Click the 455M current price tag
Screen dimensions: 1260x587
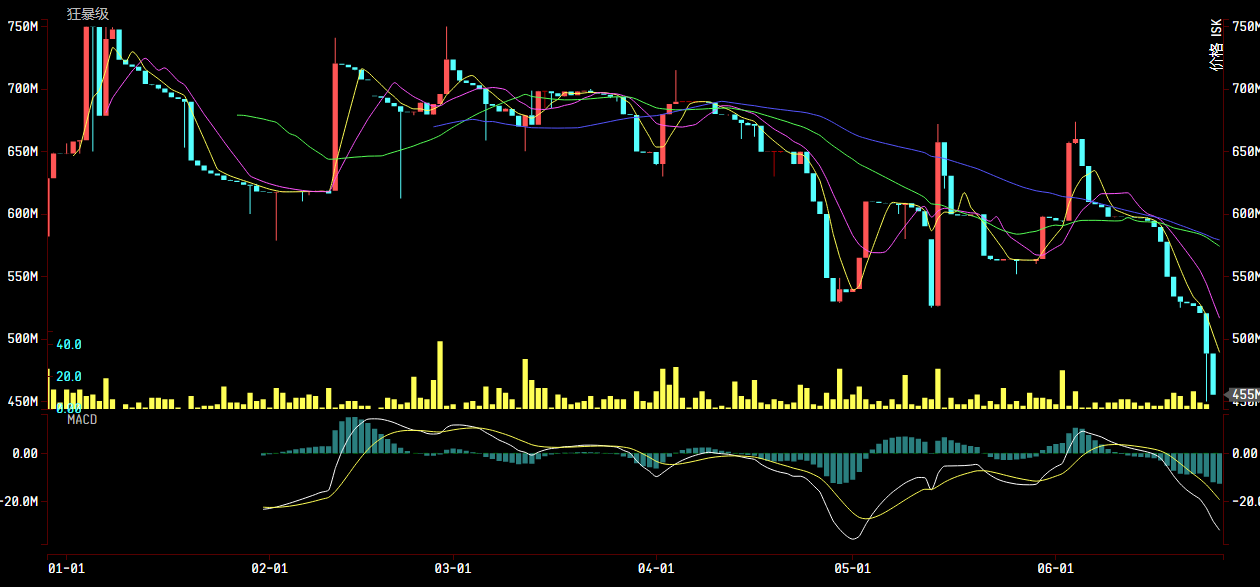pos(1244,395)
